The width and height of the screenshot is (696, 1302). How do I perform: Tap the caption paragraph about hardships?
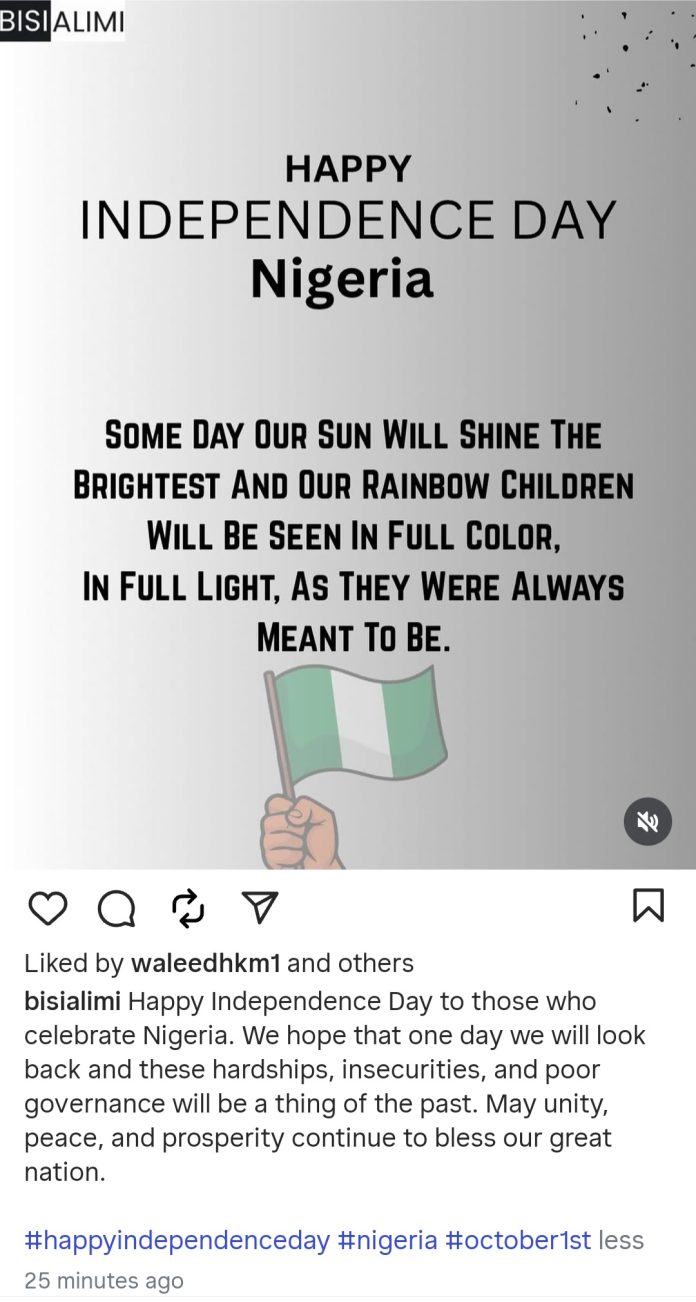click(335, 1086)
